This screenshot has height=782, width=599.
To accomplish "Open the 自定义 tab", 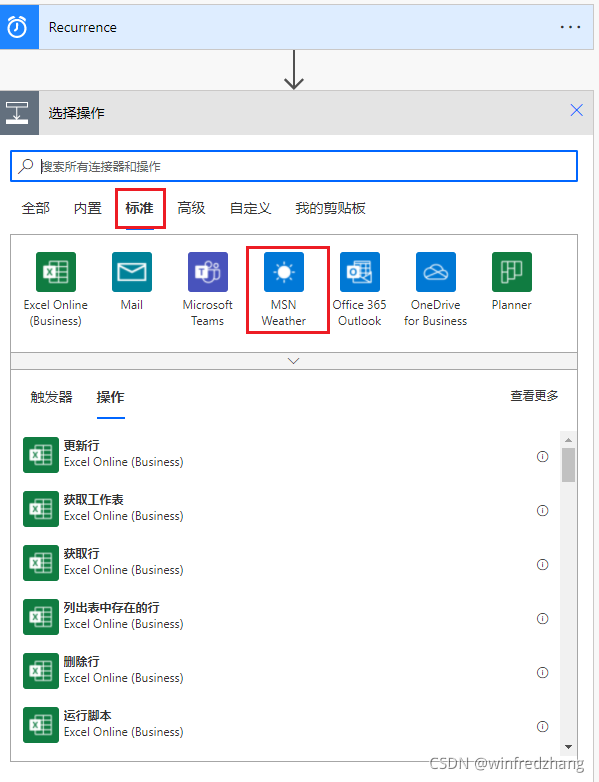I will 250,208.
